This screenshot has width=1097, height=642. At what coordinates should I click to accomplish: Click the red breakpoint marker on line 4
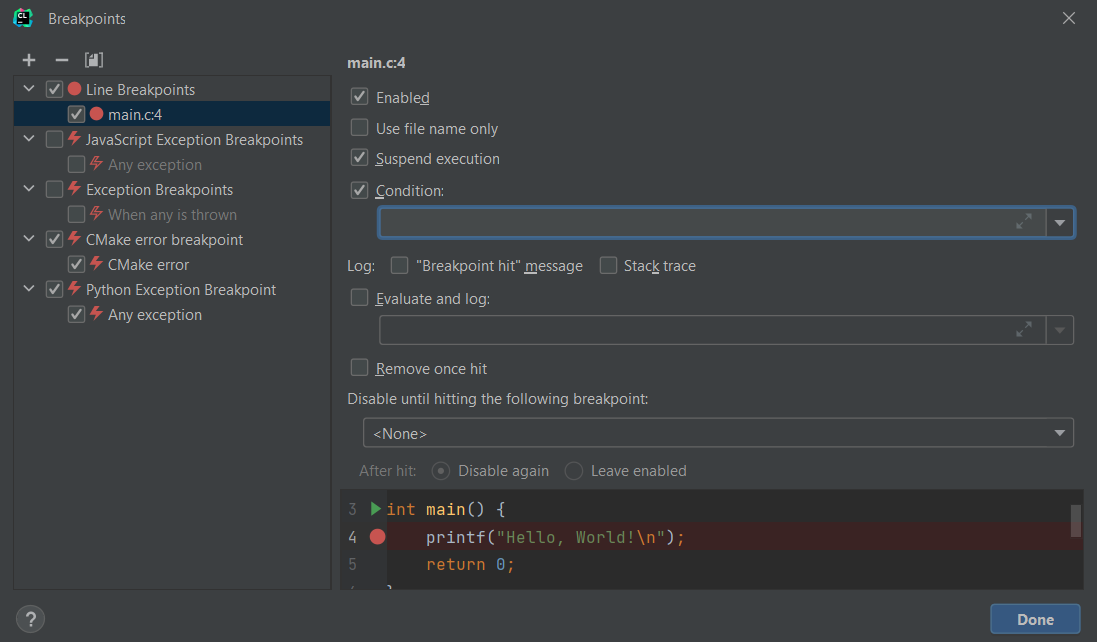point(377,537)
